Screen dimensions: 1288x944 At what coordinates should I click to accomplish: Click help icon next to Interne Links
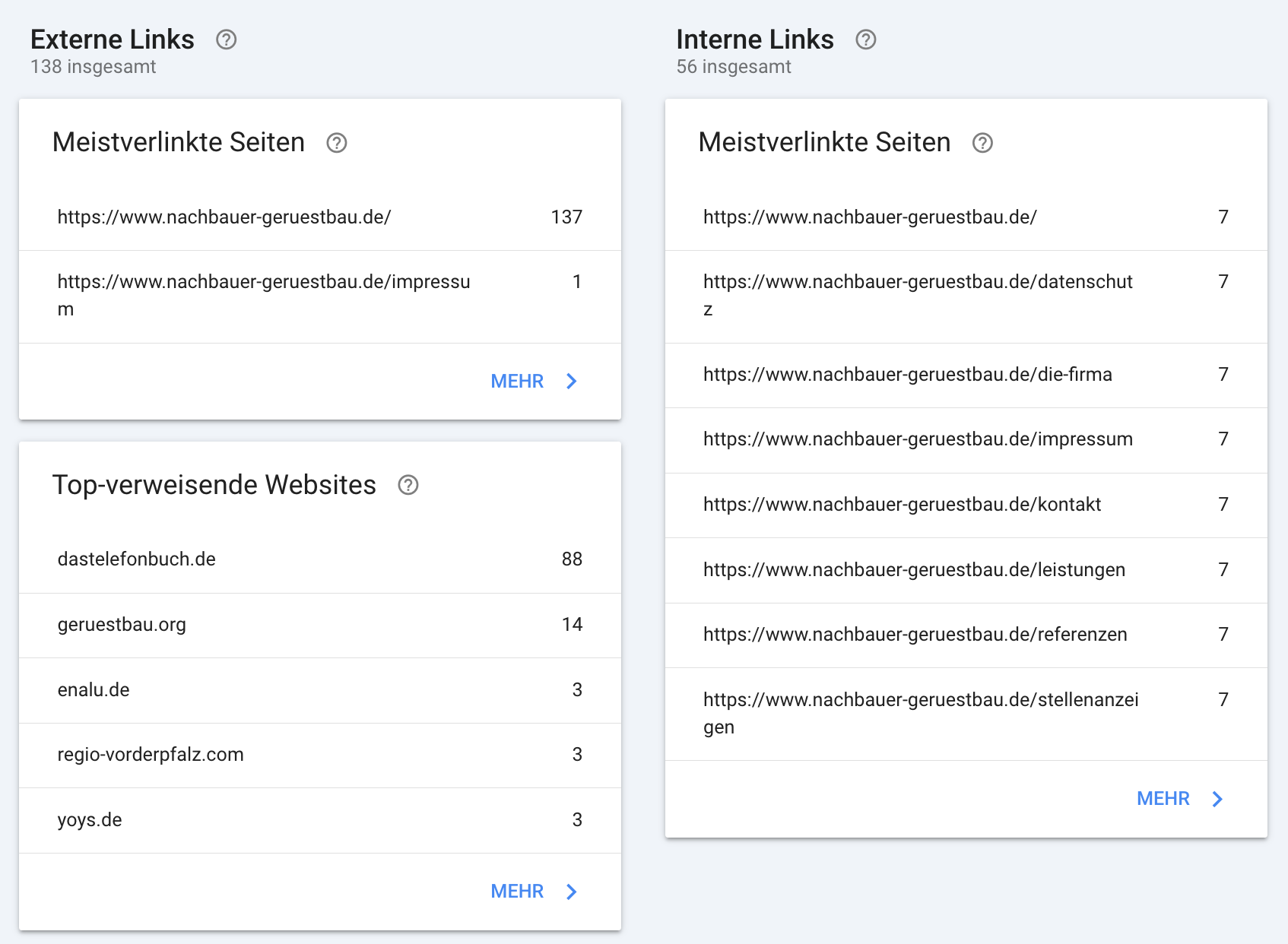(865, 40)
